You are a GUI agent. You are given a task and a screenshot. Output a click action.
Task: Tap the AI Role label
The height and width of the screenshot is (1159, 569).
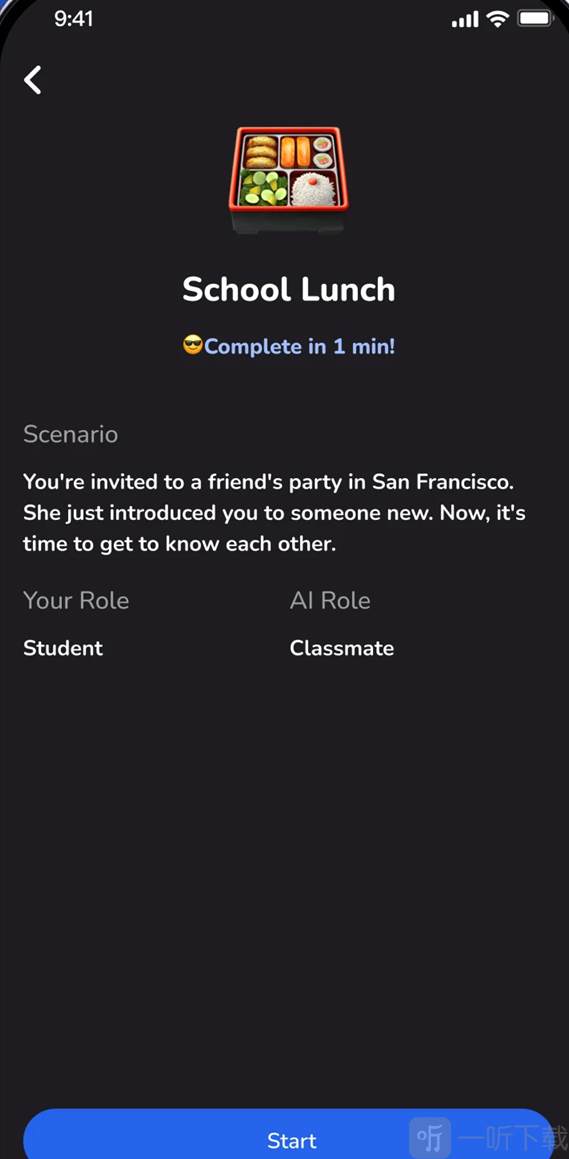(330, 600)
